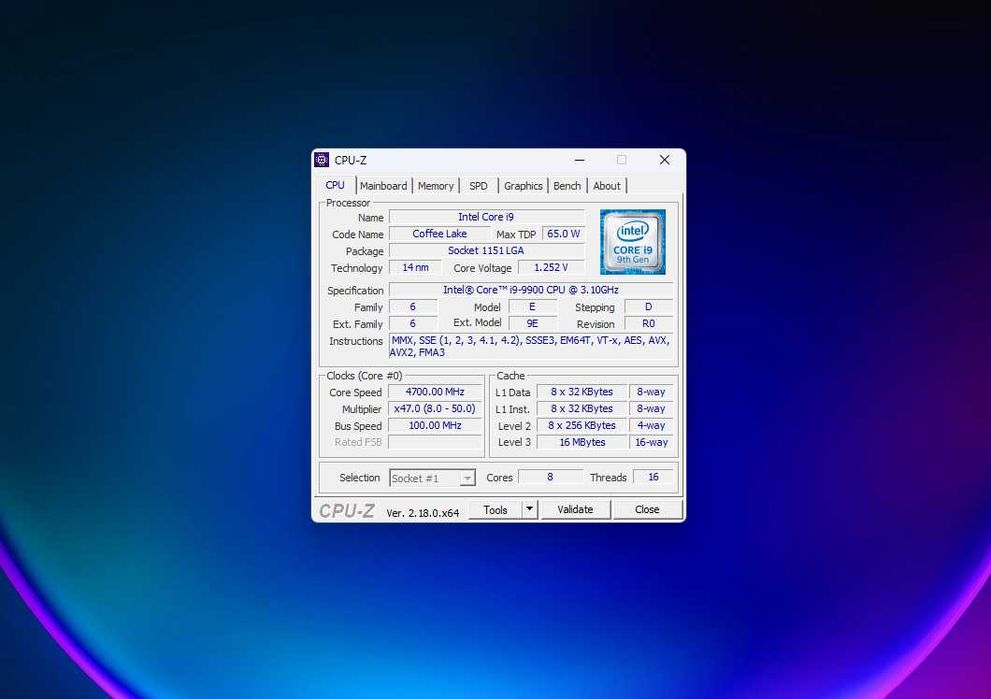991x699 pixels.
Task: Click the version text 'Ver. 2.18.0.x64'
Action: tap(422, 513)
